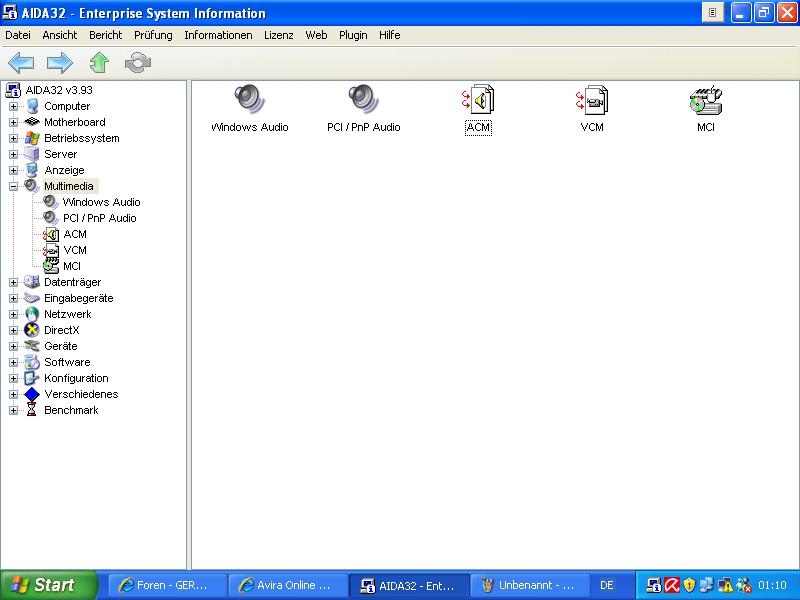Click the system clock 01:10

[772, 585]
